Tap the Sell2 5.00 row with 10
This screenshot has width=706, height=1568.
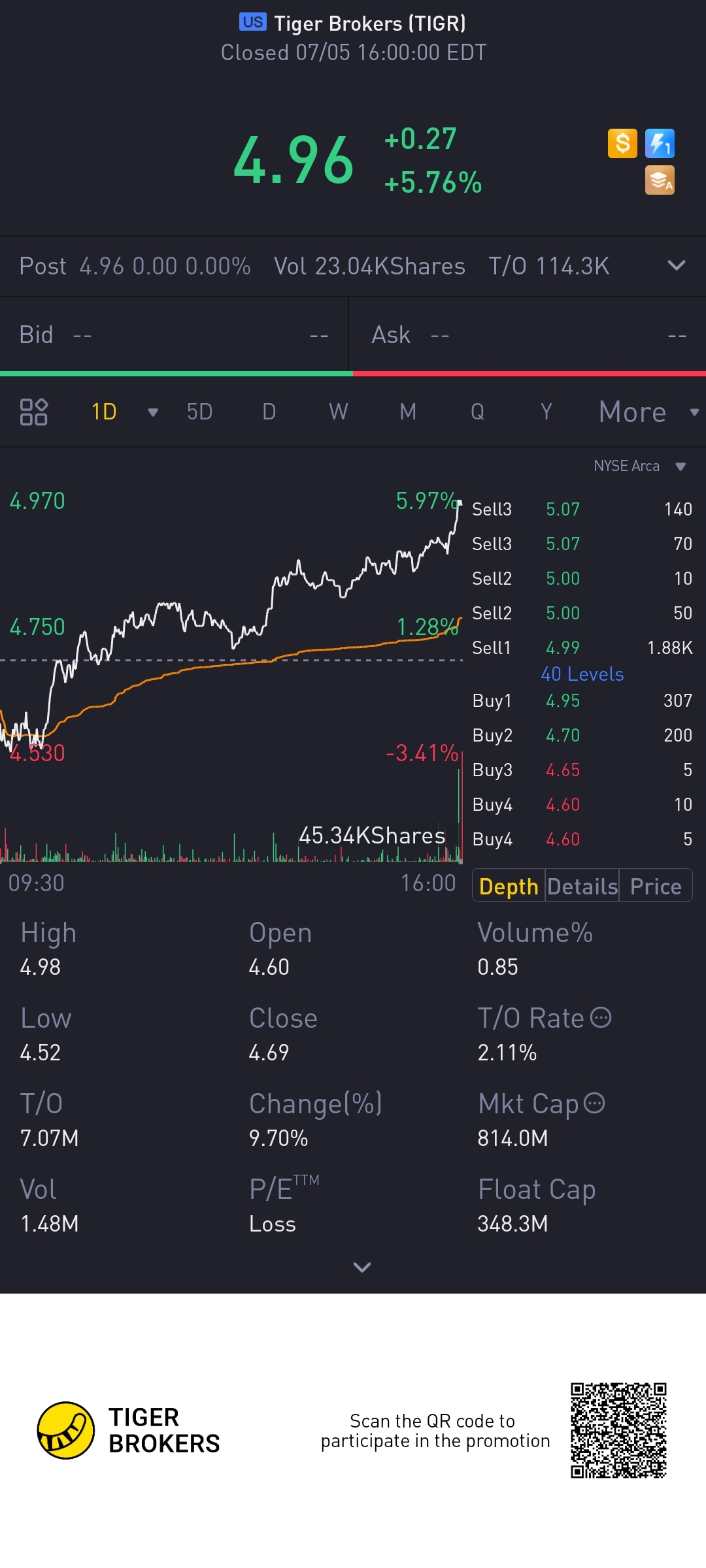[582, 578]
